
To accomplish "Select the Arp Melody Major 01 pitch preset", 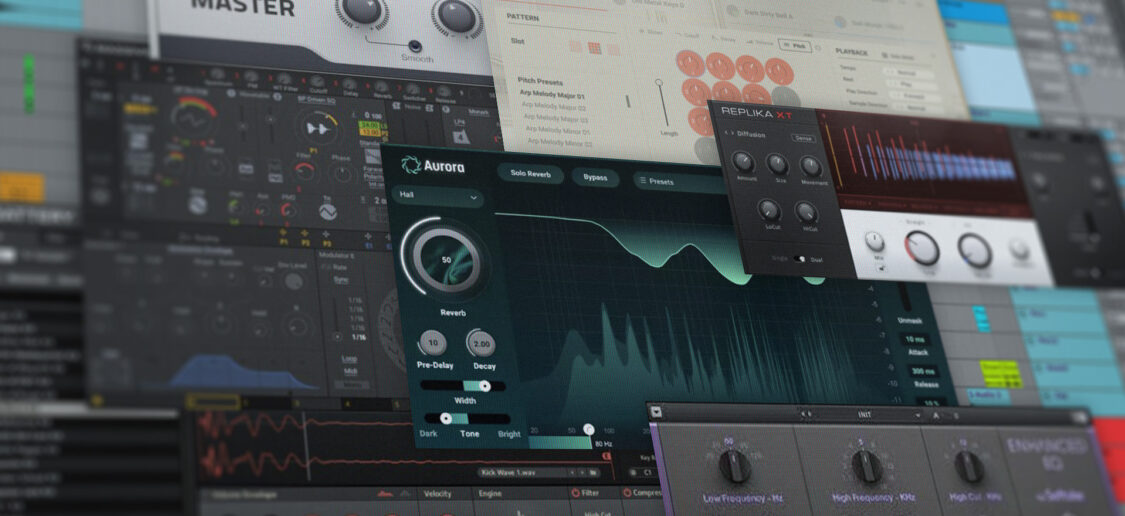I will tap(552, 95).
